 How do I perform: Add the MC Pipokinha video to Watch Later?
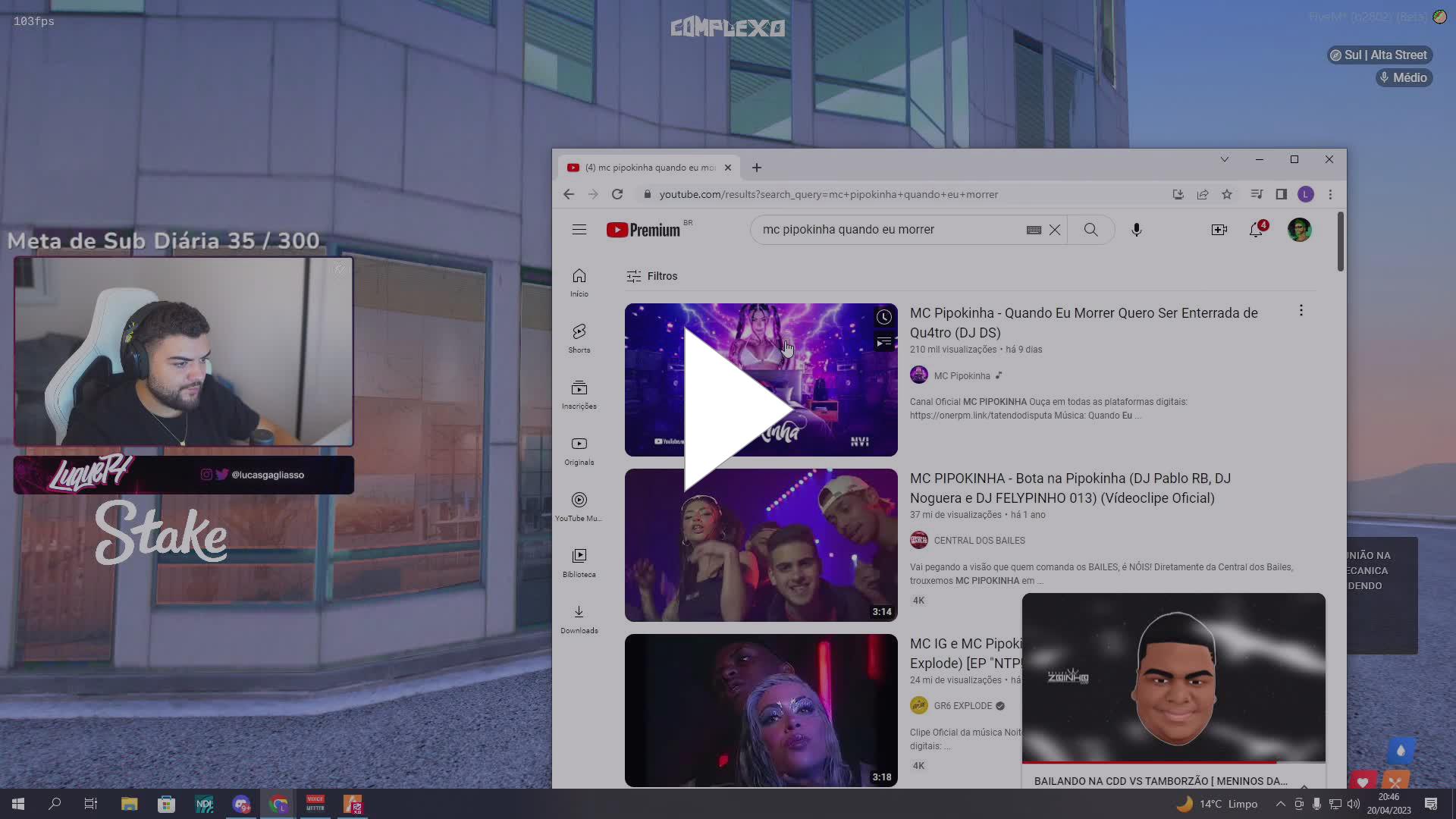[883, 318]
